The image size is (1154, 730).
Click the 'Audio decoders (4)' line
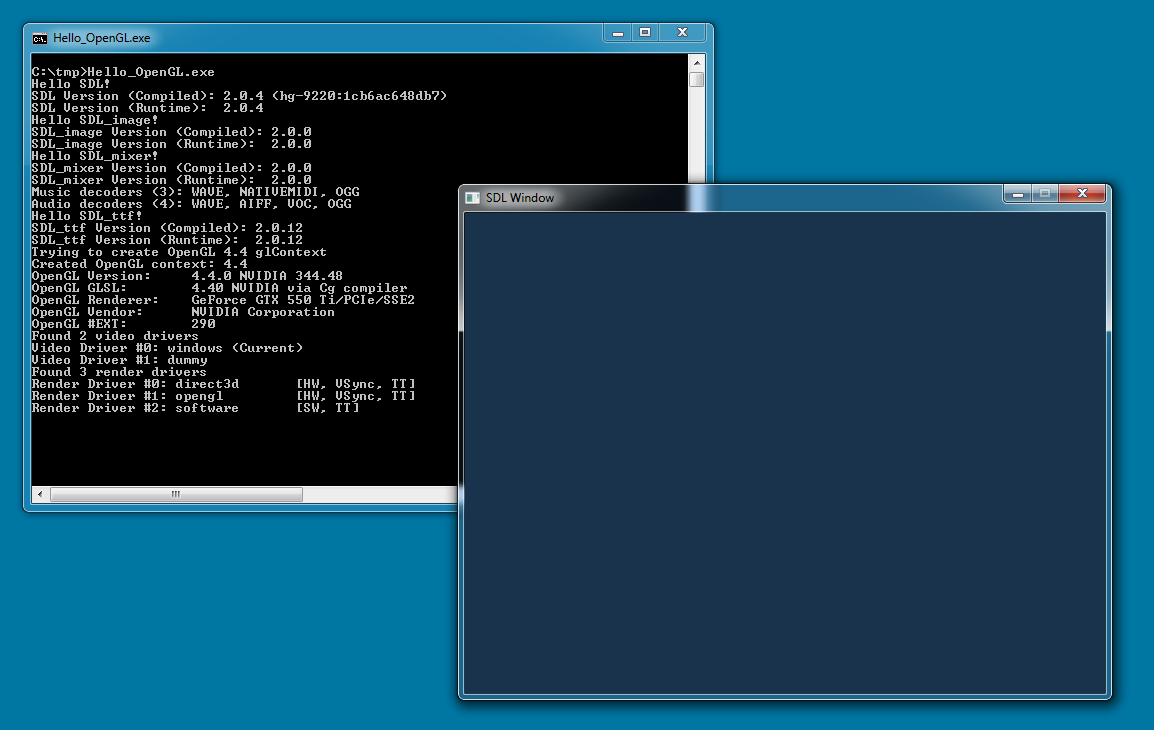coord(191,204)
